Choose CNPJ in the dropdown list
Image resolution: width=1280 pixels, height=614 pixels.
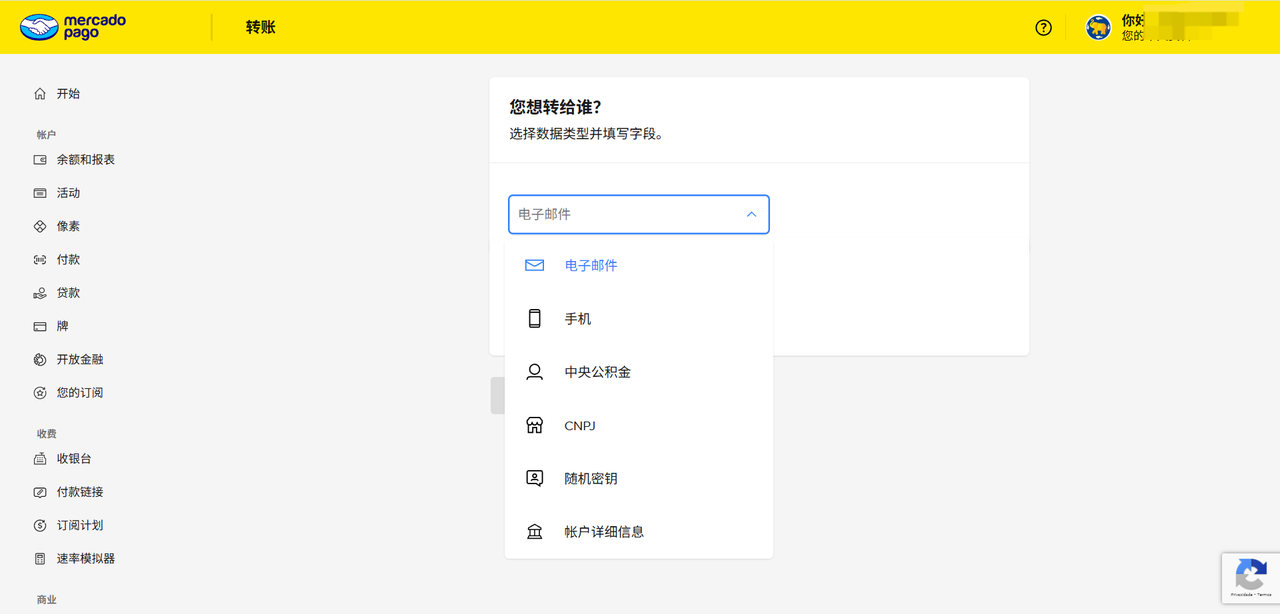[580, 426]
